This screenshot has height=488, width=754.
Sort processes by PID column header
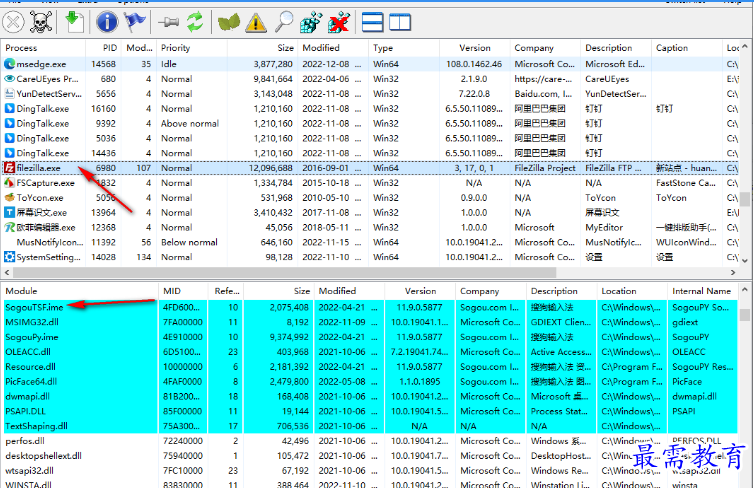[103, 48]
